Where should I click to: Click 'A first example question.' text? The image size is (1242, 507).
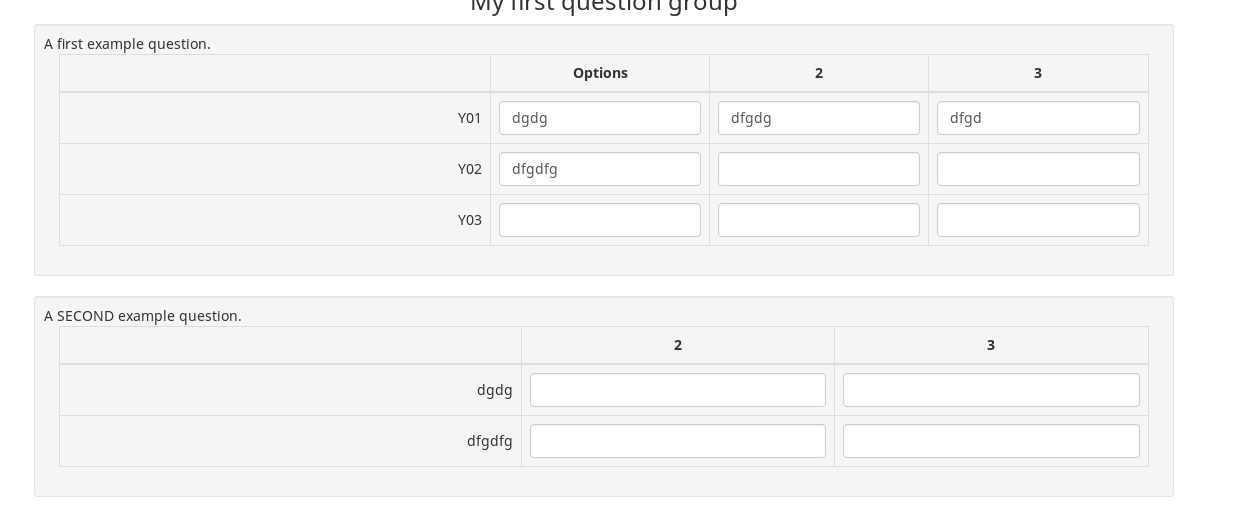click(x=127, y=44)
